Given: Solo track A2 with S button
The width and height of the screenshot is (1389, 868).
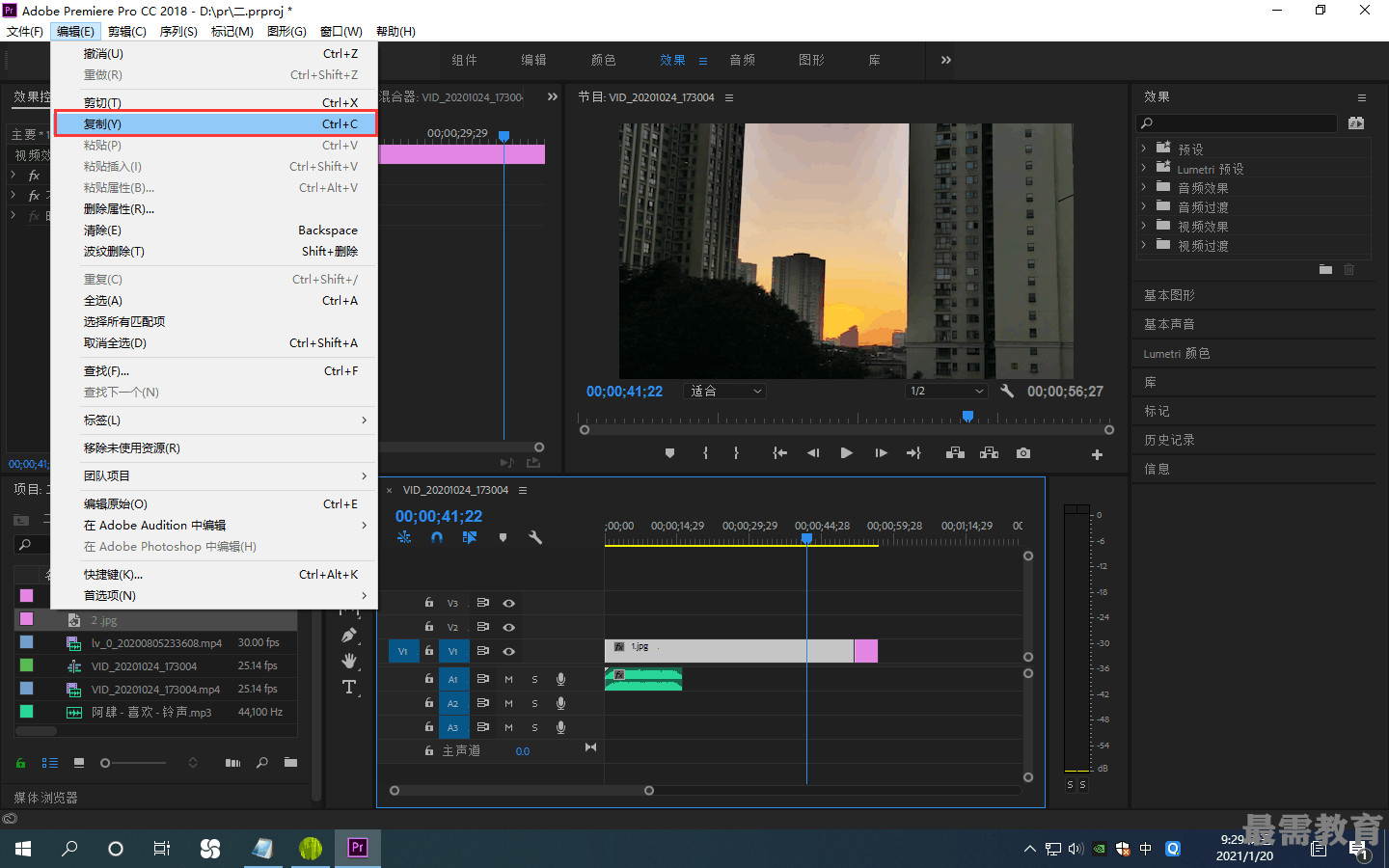Looking at the screenshot, I should coord(534,703).
